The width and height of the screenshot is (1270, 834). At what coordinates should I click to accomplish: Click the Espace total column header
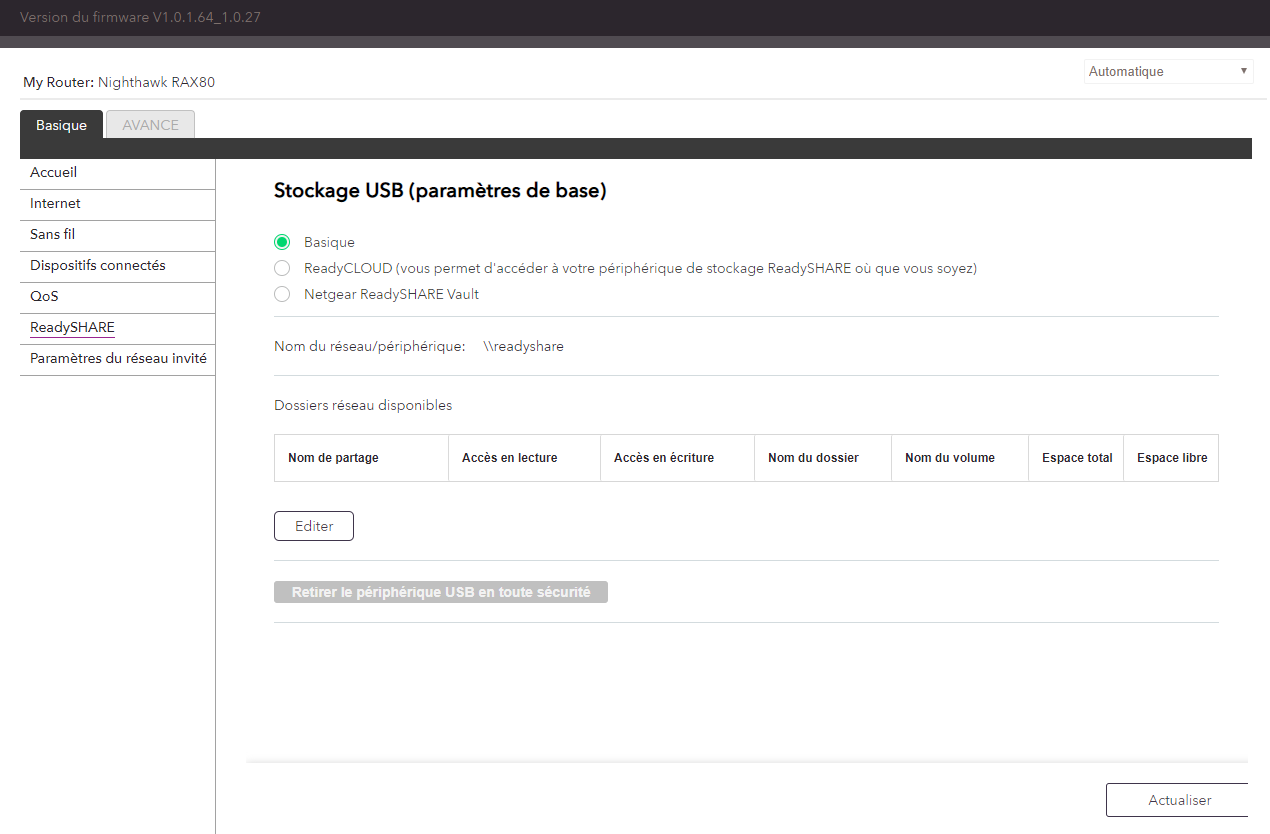[1077, 458]
